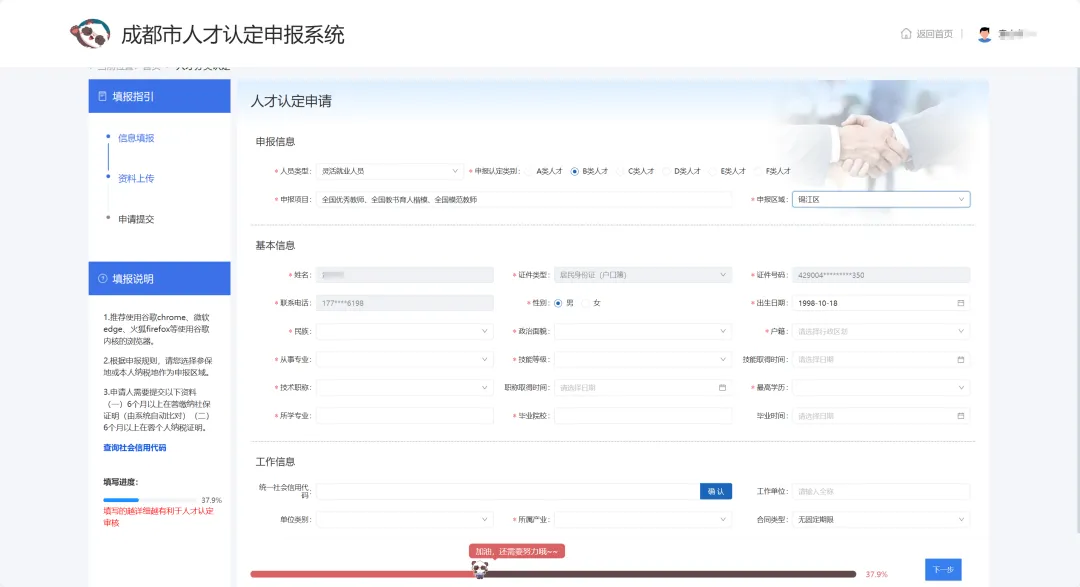Open the 申报区域 dropdown showing 锦江区
This screenshot has height=587, width=1080.
881,199
